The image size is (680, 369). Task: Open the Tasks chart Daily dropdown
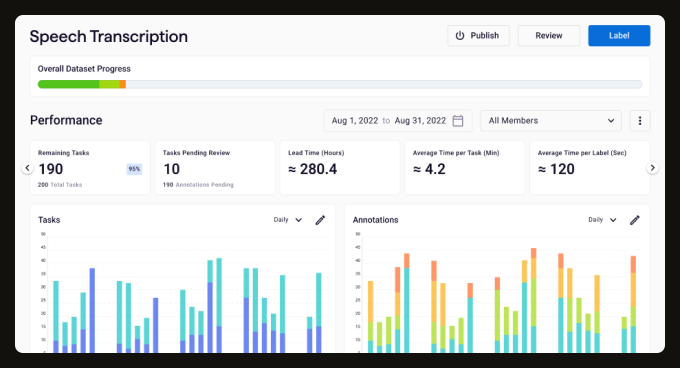(288, 220)
